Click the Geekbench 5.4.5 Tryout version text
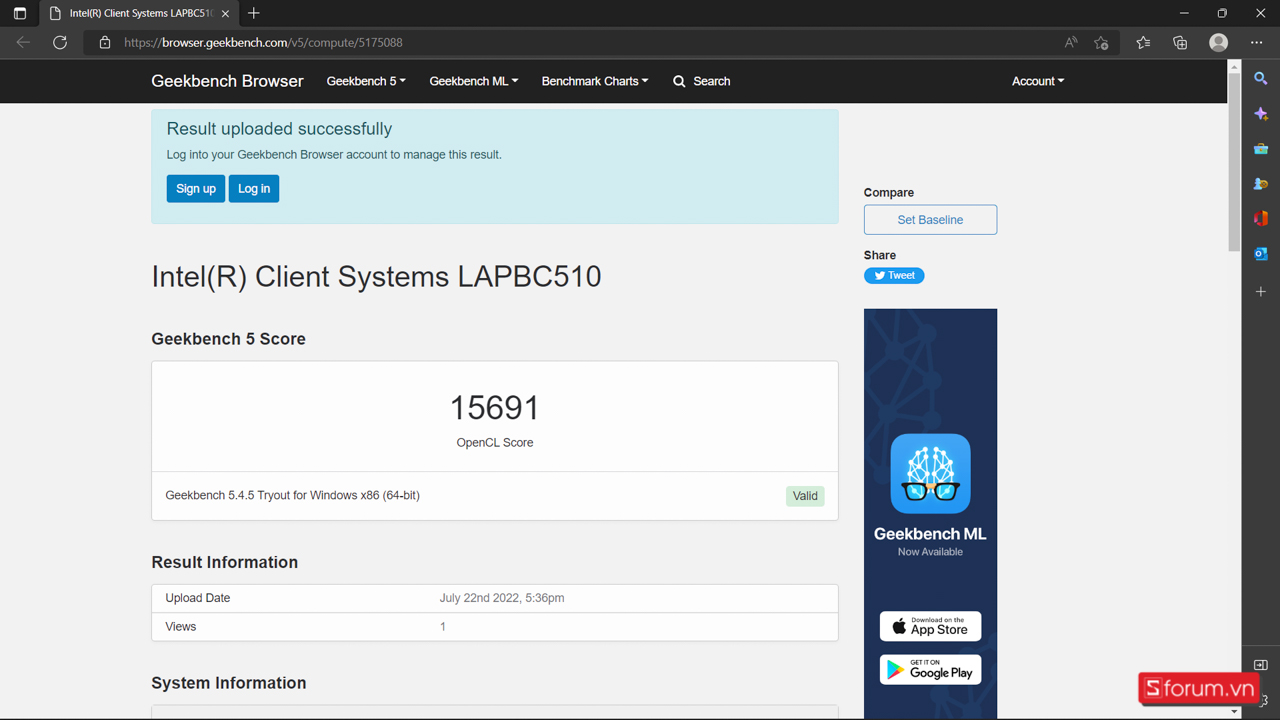The image size is (1280, 720). click(292, 495)
